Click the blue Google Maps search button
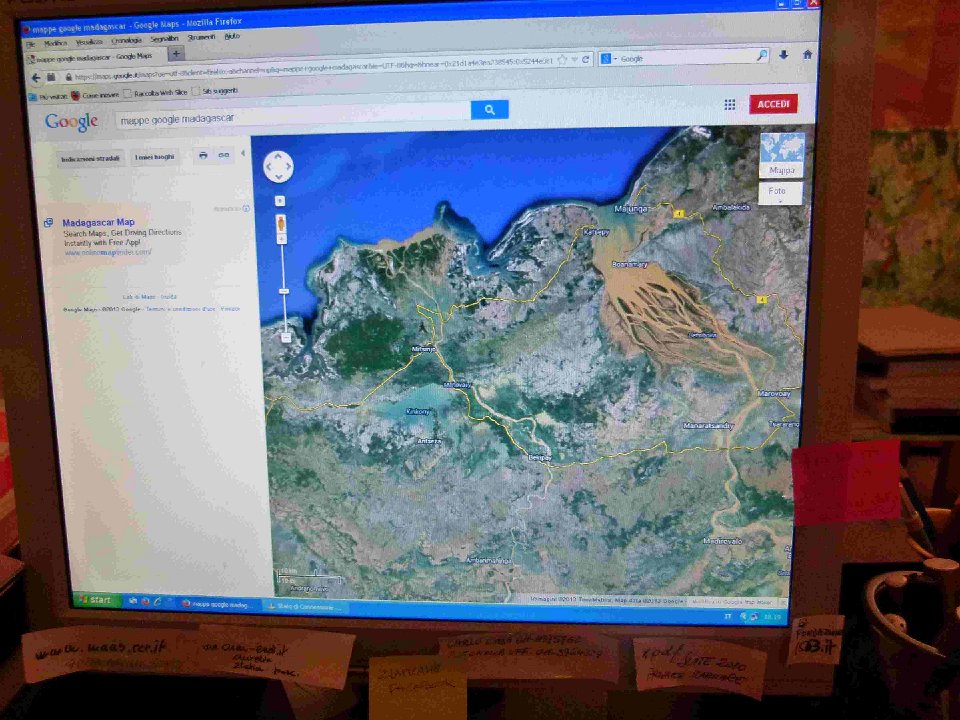This screenshot has width=960, height=720. click(x=489, y=110)
